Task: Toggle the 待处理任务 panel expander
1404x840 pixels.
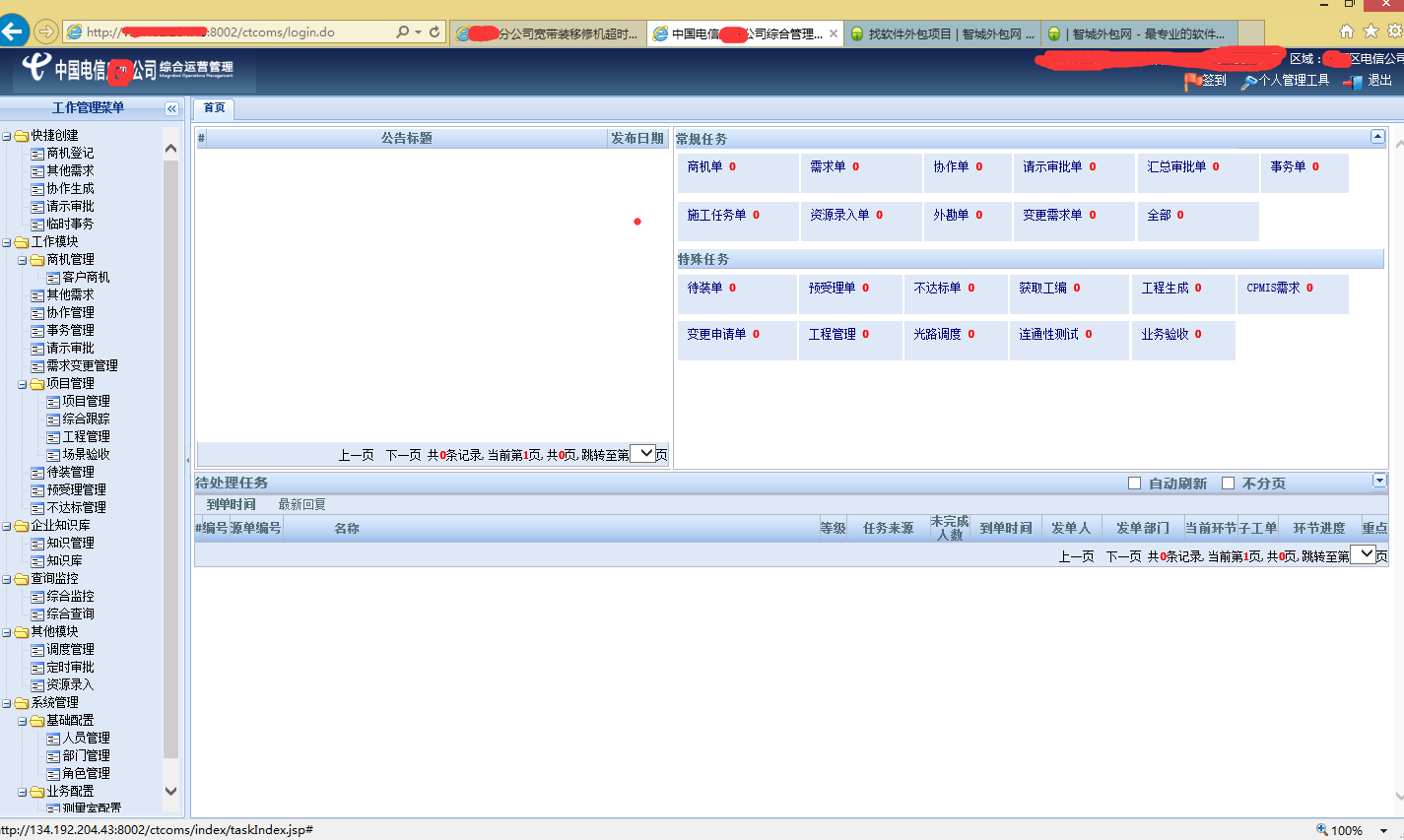Action: click(x=1379, y=481)
